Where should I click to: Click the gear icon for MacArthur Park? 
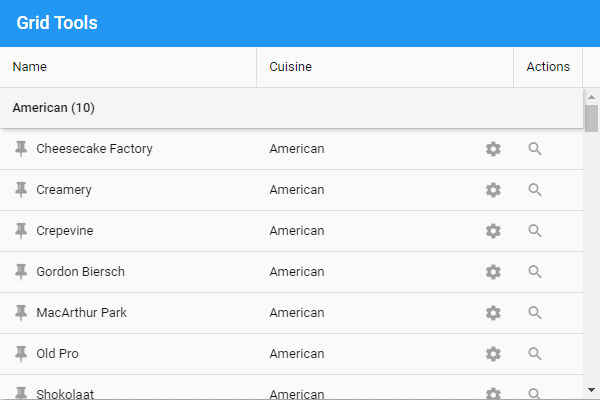tap(493, 313)
